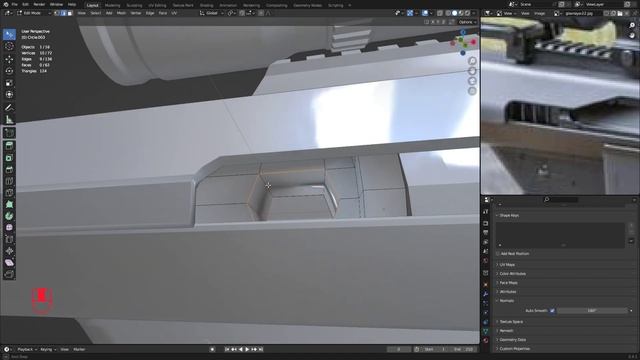640x360 pixels.
Task: Select the Loop Cut tool
Action: coord(9,181)
